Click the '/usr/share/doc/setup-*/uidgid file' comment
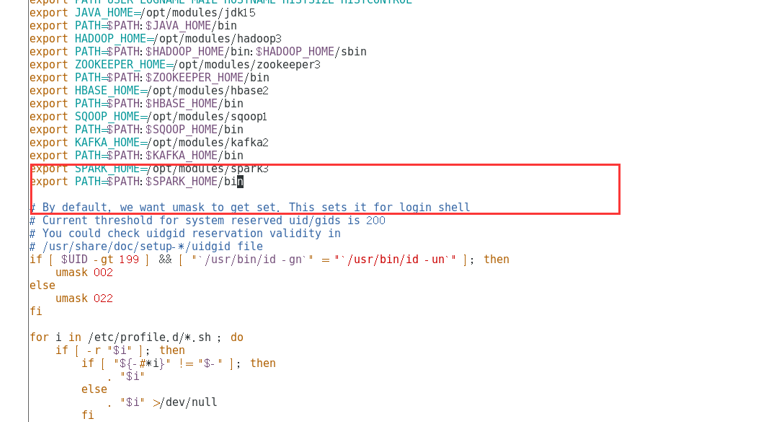 pyautogui.click(x=146, y=246)
